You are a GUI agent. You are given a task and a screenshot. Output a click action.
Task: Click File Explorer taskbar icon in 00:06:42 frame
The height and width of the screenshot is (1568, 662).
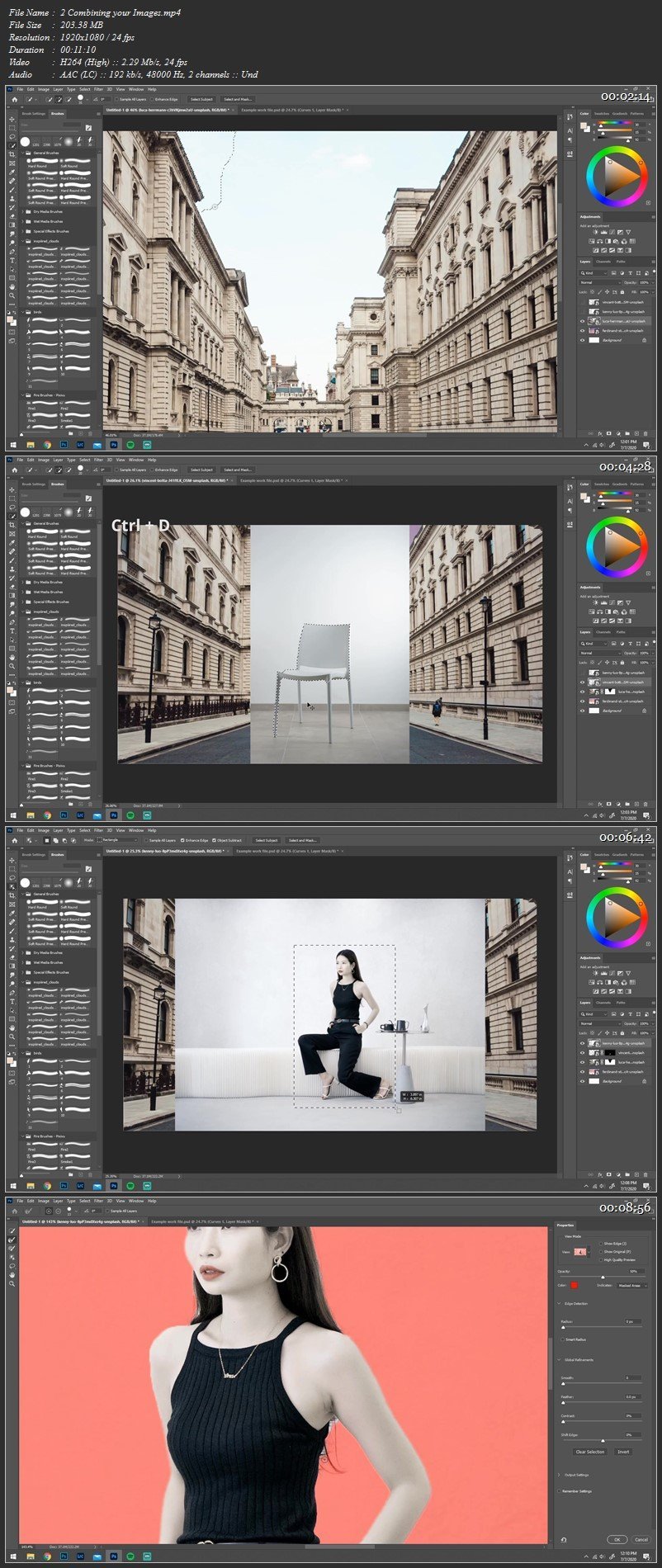click(x=29, y=1185)
